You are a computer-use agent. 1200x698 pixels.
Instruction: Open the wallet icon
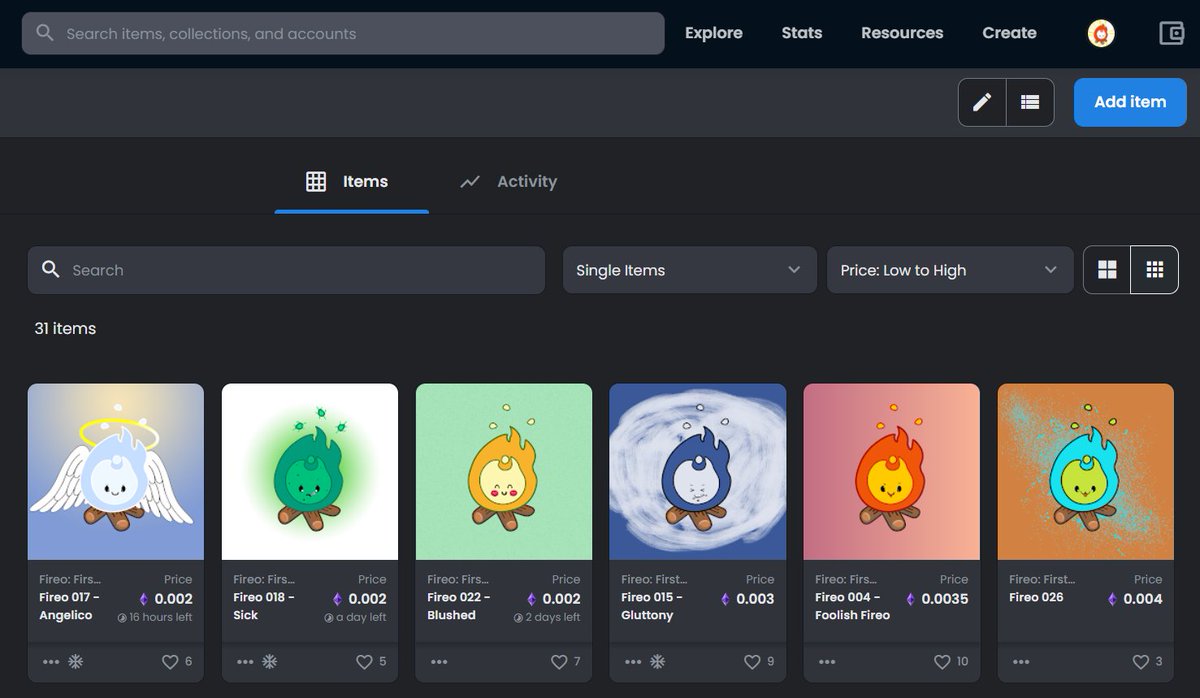pos(1172,33)
